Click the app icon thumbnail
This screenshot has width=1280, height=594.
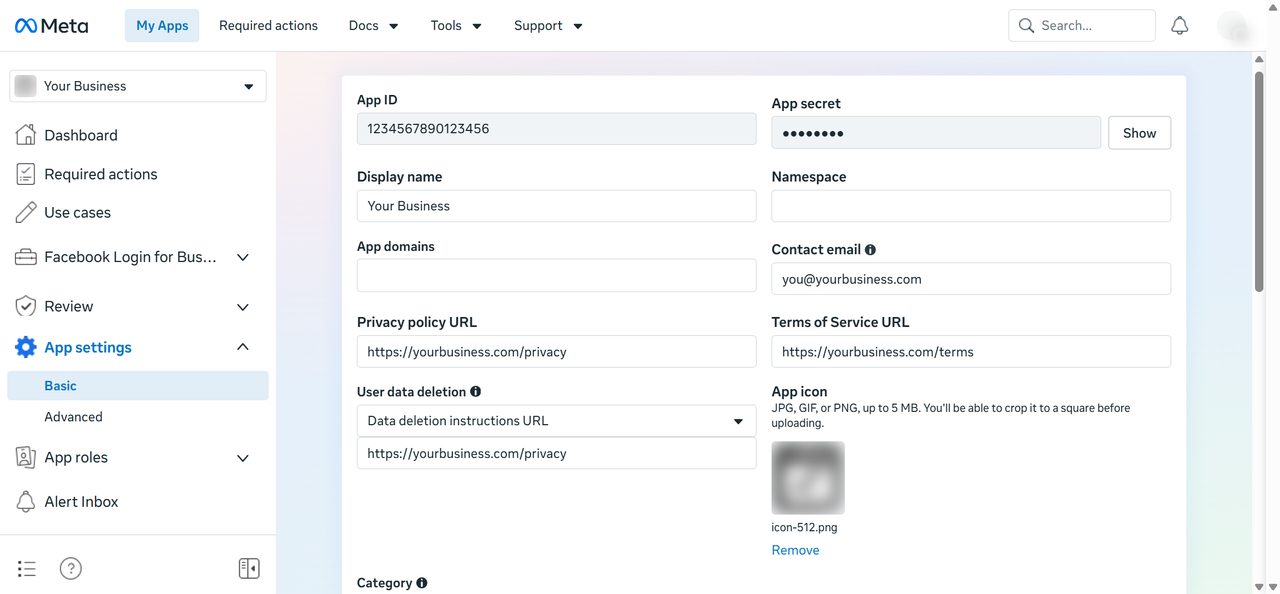coord(808,478)
